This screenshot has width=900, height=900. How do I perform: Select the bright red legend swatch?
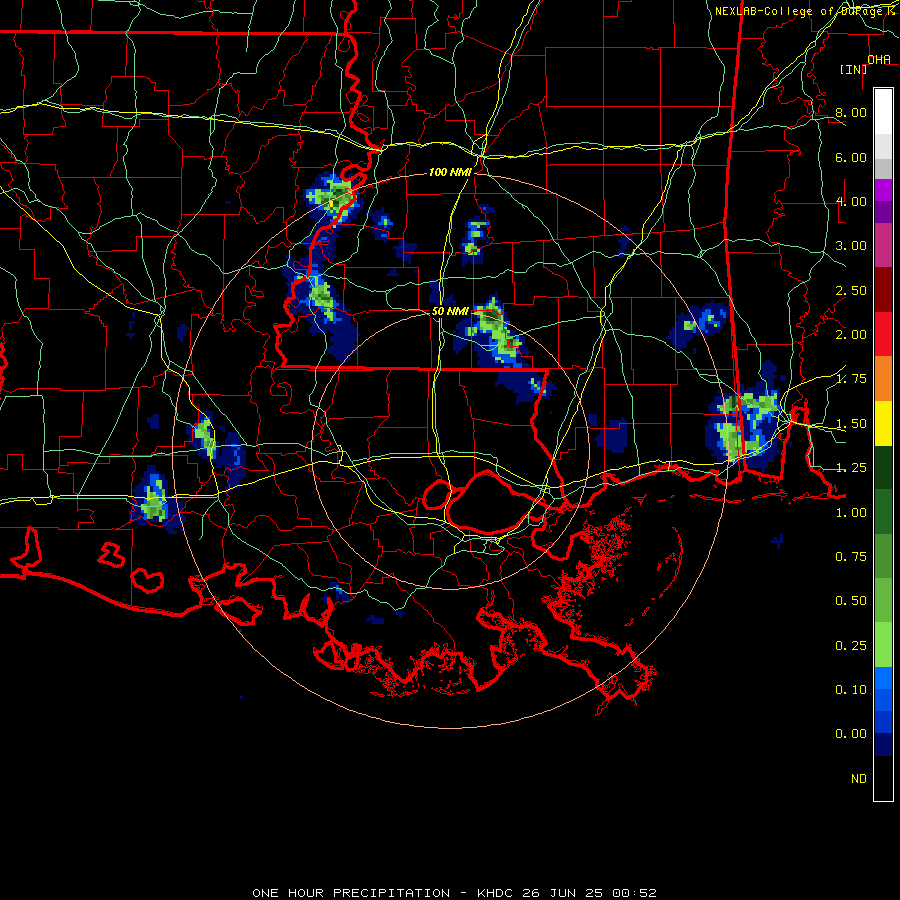tap(883, 334)
